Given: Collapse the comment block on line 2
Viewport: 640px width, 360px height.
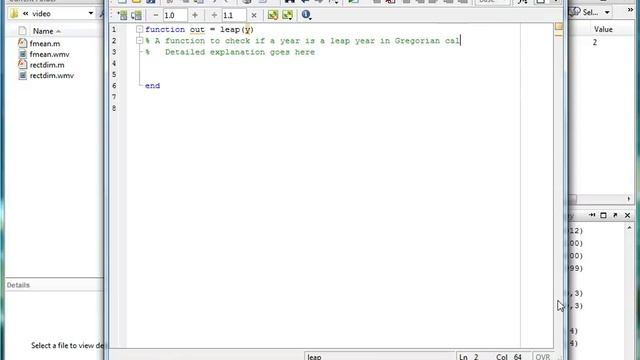Looking at the screenshot, I should [x=140, y=41].
